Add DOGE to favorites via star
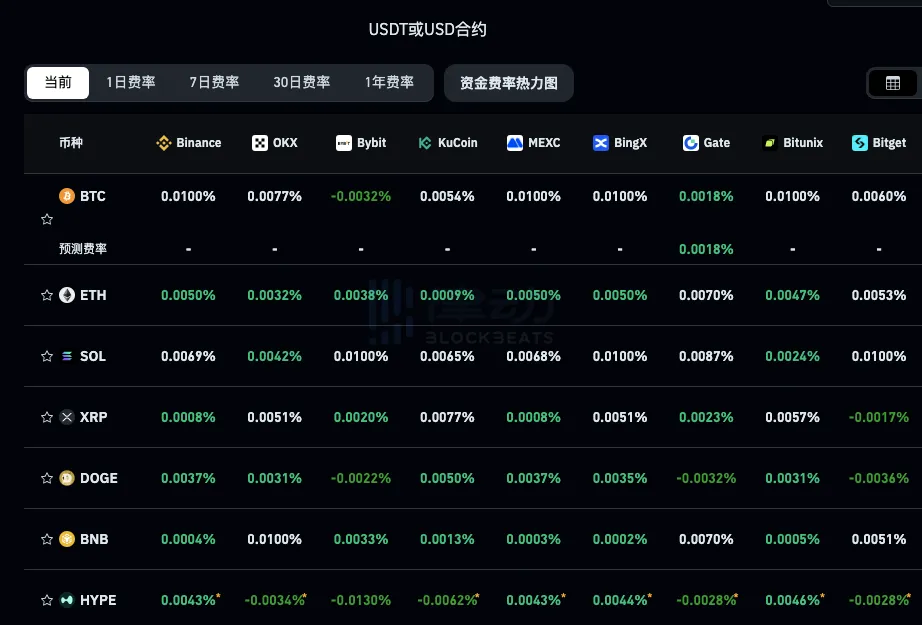Screen dimensions: 922x625 click(x=47, y=478)
